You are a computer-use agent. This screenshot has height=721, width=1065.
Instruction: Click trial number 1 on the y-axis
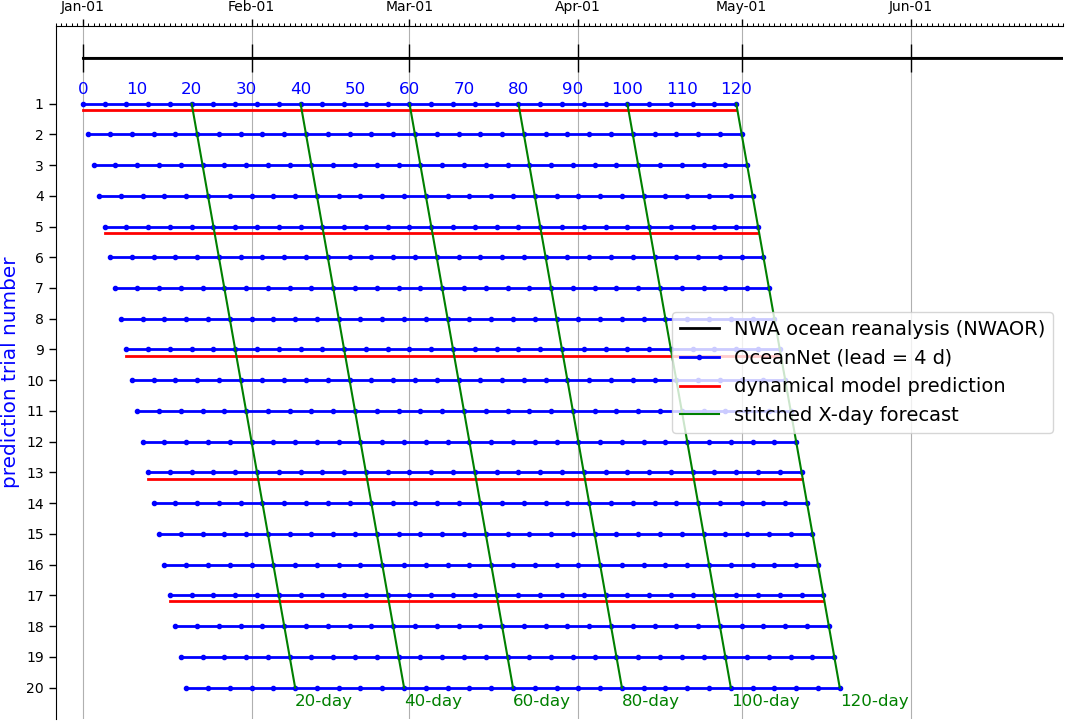39,104
